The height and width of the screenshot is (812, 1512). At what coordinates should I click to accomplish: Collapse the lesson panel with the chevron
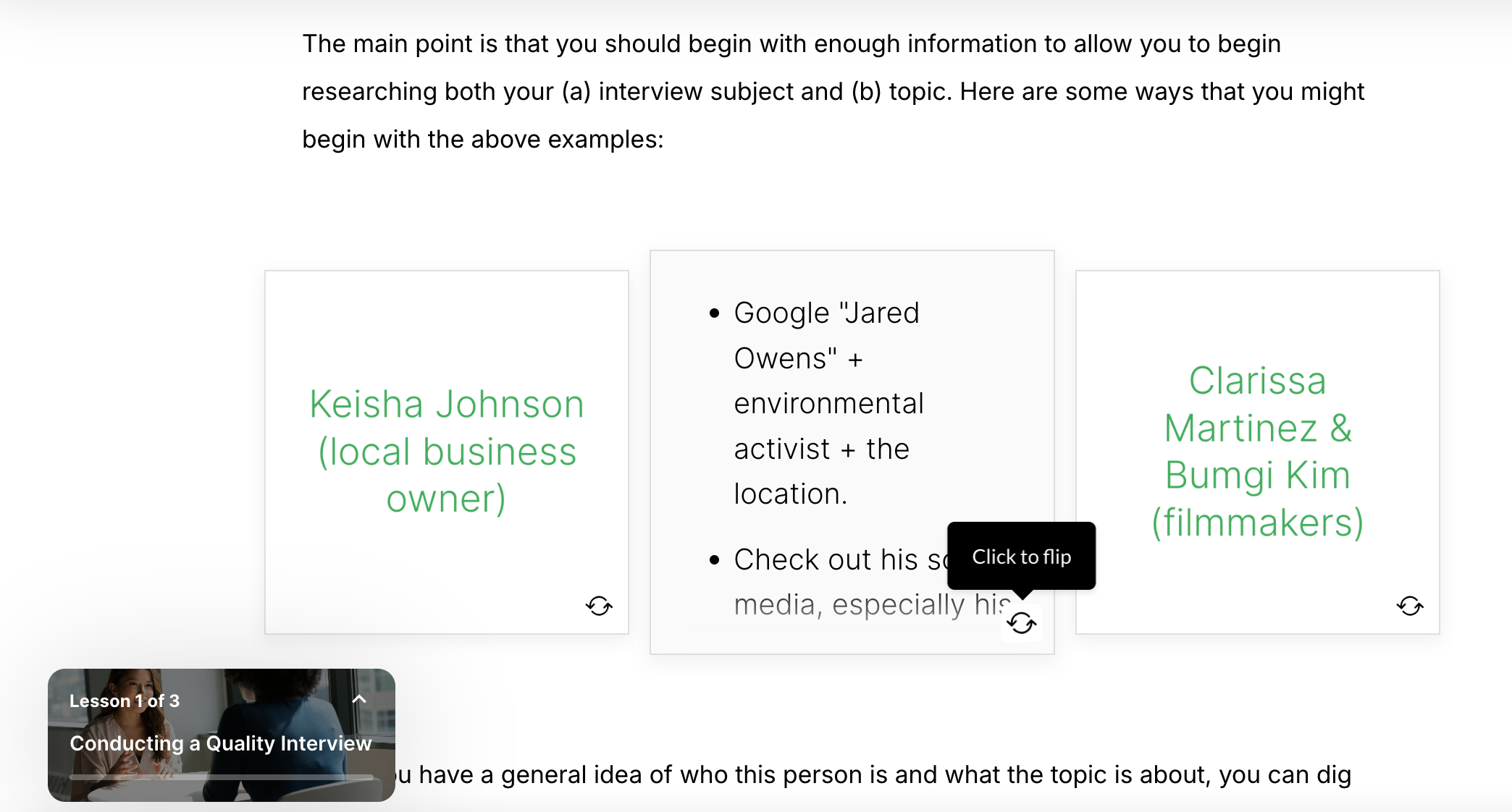point(359,699)
